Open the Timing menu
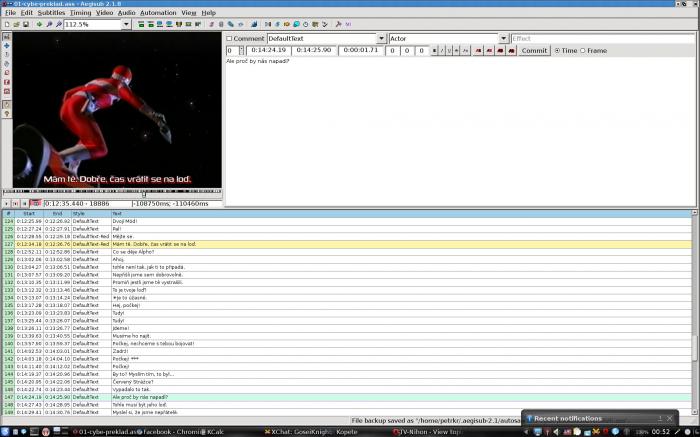This screenshot has height=437, width=700. coord(80,12)
